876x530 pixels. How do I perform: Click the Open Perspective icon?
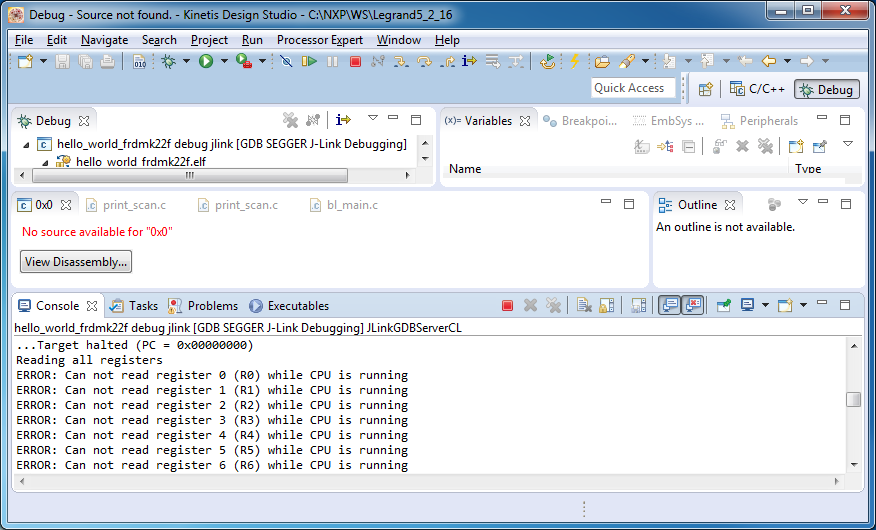click(706, 89)
